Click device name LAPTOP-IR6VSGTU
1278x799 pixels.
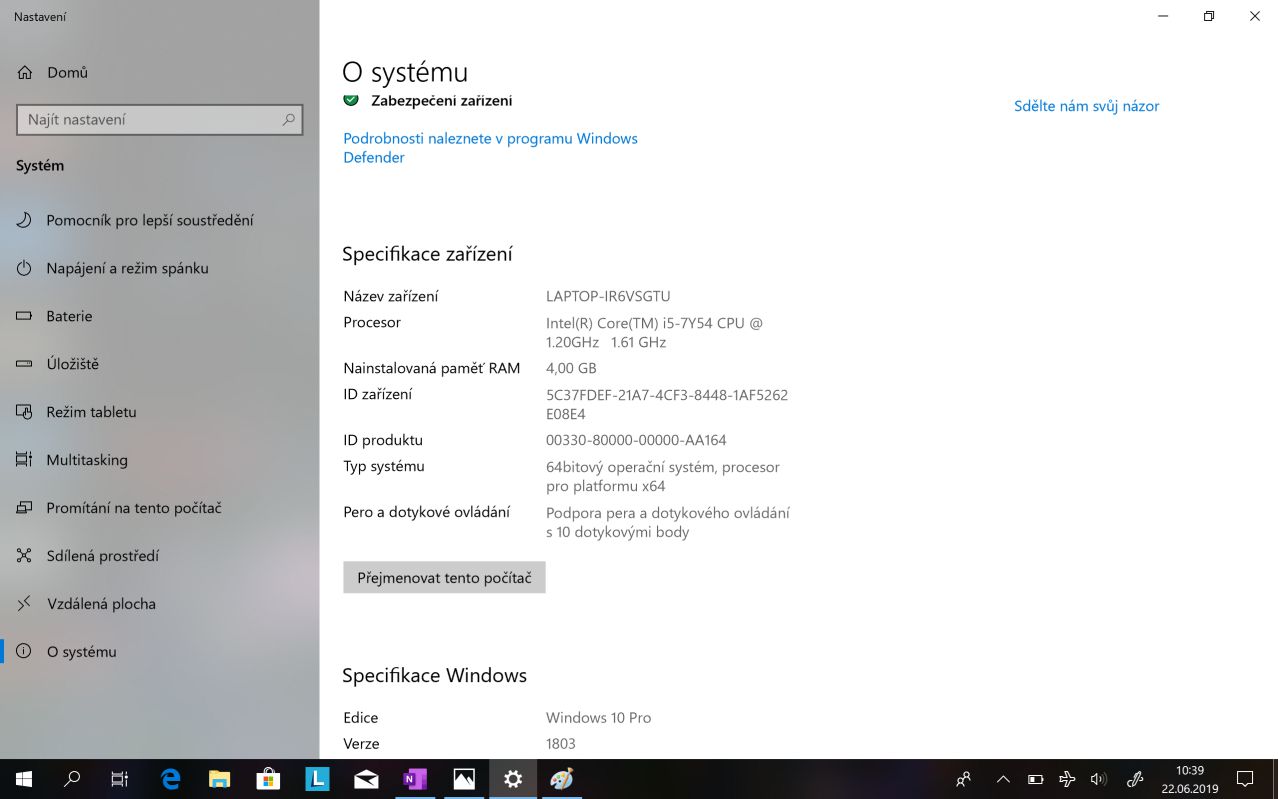tap(608, 296)
